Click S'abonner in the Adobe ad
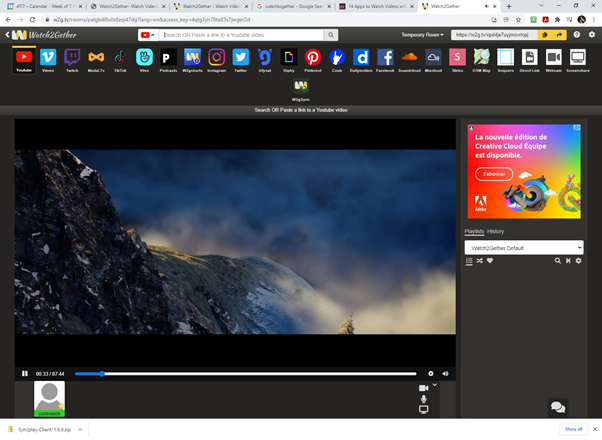This screenshot has height=440, width=602. [494, 174]
